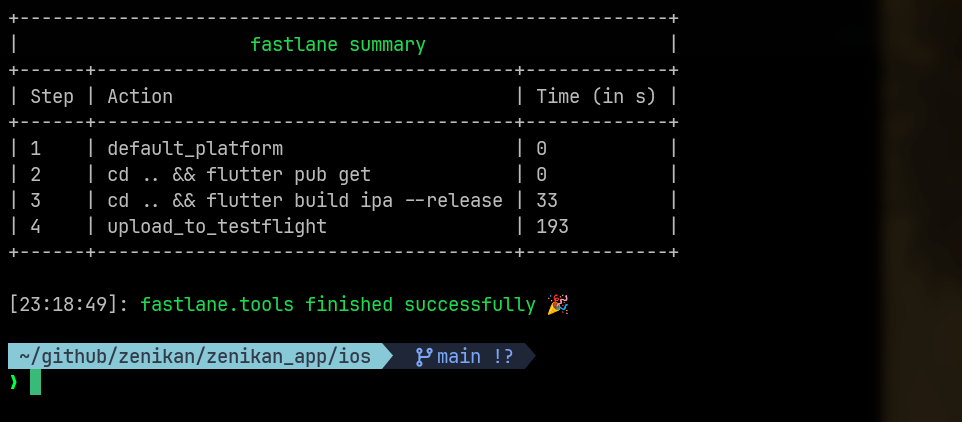Click the Time (in s) column header
This screenshot has height=422, width=962.
click(596, 96)
